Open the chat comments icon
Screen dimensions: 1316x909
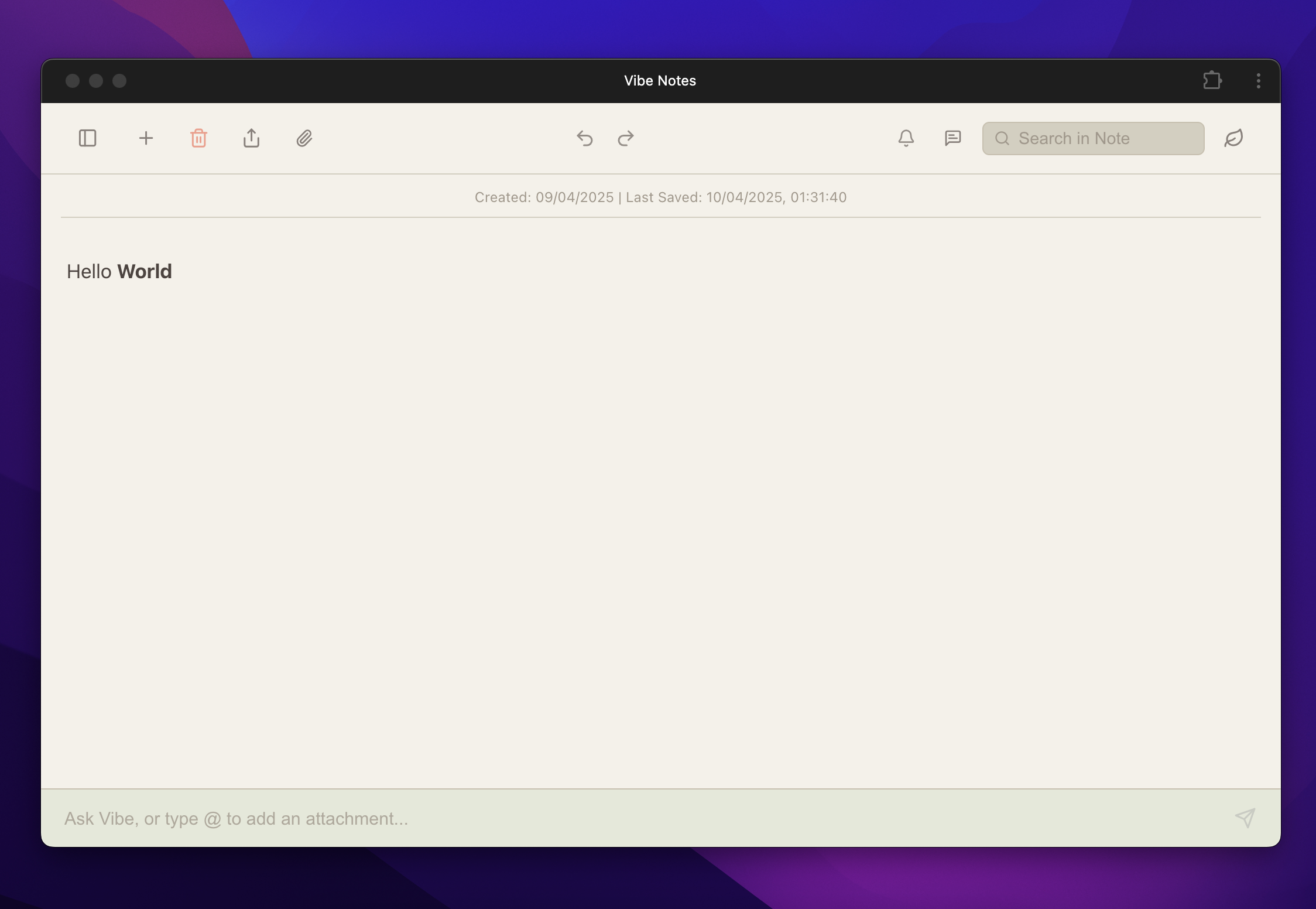coord(952,138)
